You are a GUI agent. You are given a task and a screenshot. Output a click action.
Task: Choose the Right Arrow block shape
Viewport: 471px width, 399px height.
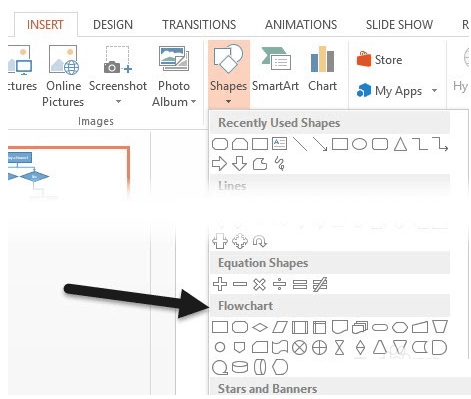coord(219,164)
